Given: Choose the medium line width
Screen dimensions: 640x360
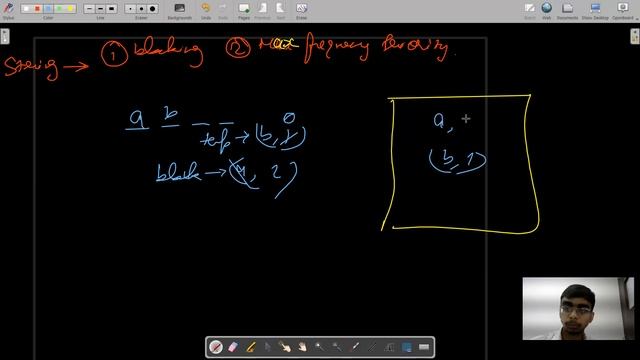Looking at the screenshot, I should tap(100, 9).
